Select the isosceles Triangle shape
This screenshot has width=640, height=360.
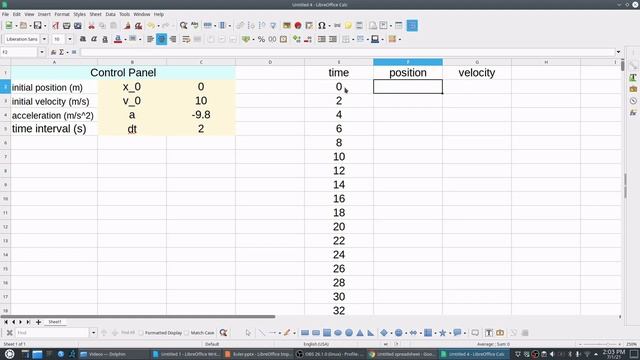pyautogui.click(x=360, y=333)
